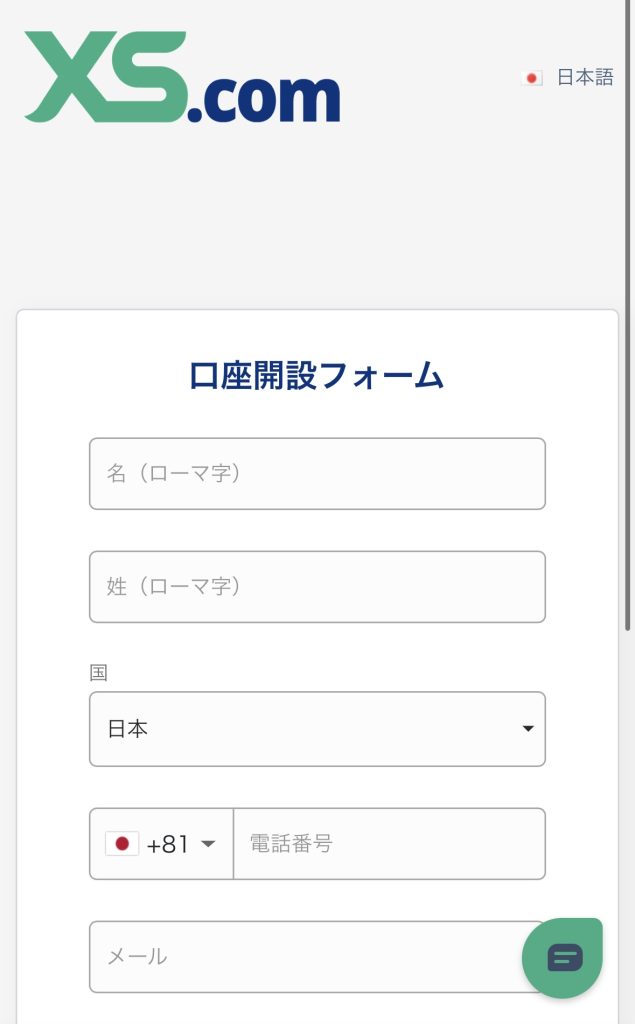Switch language via the 日本語 label
The height and width of the screenshot is (1024, 635).
pos(585,78)
